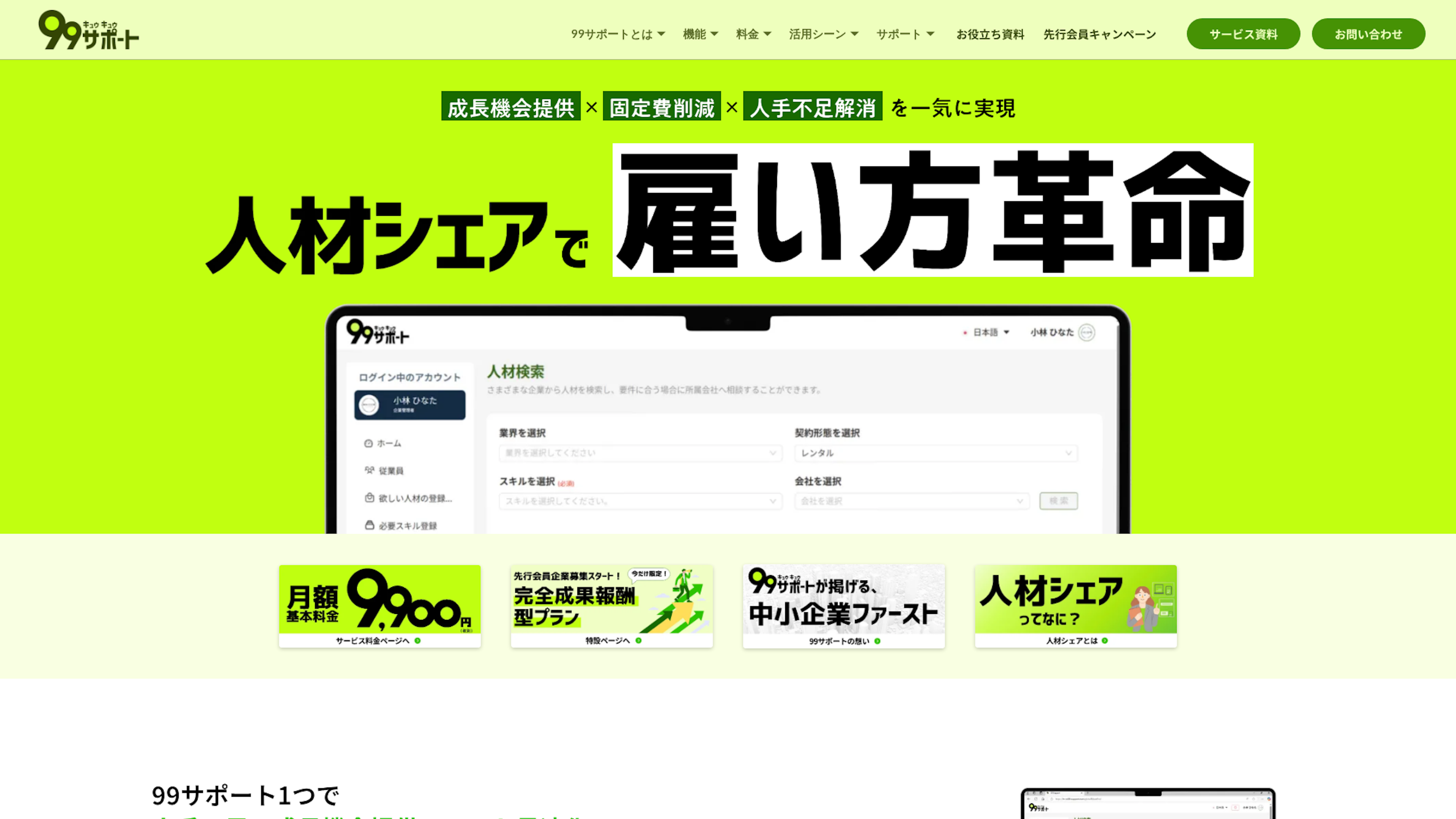The image size is (1456, 819).
Task: Expand the 料金 menu
Action: 753,35
